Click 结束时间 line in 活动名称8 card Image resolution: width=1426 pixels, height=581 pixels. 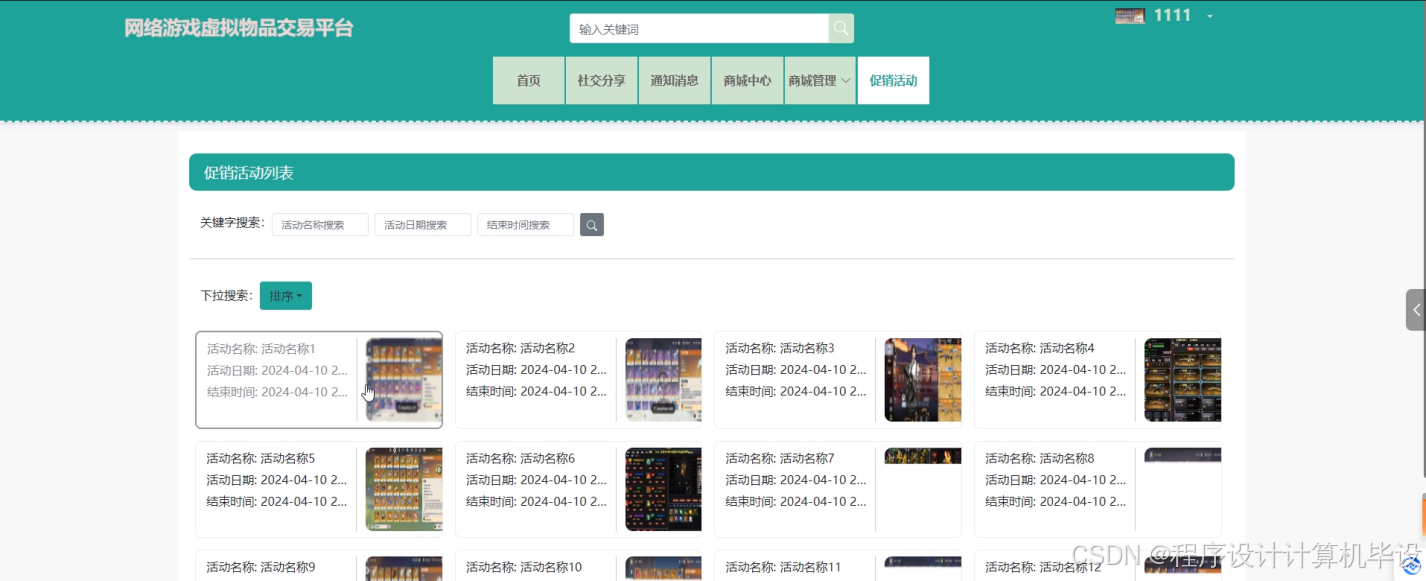[1055, 501]
